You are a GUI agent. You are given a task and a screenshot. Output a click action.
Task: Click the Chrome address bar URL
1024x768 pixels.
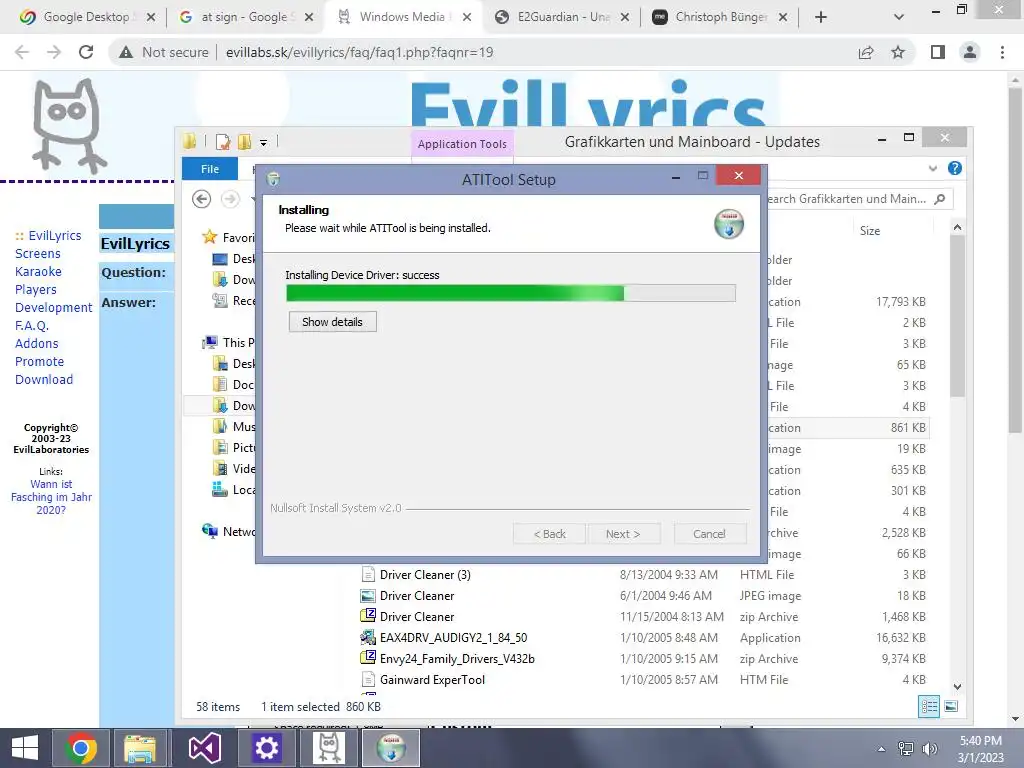click(x=359, y=52)
